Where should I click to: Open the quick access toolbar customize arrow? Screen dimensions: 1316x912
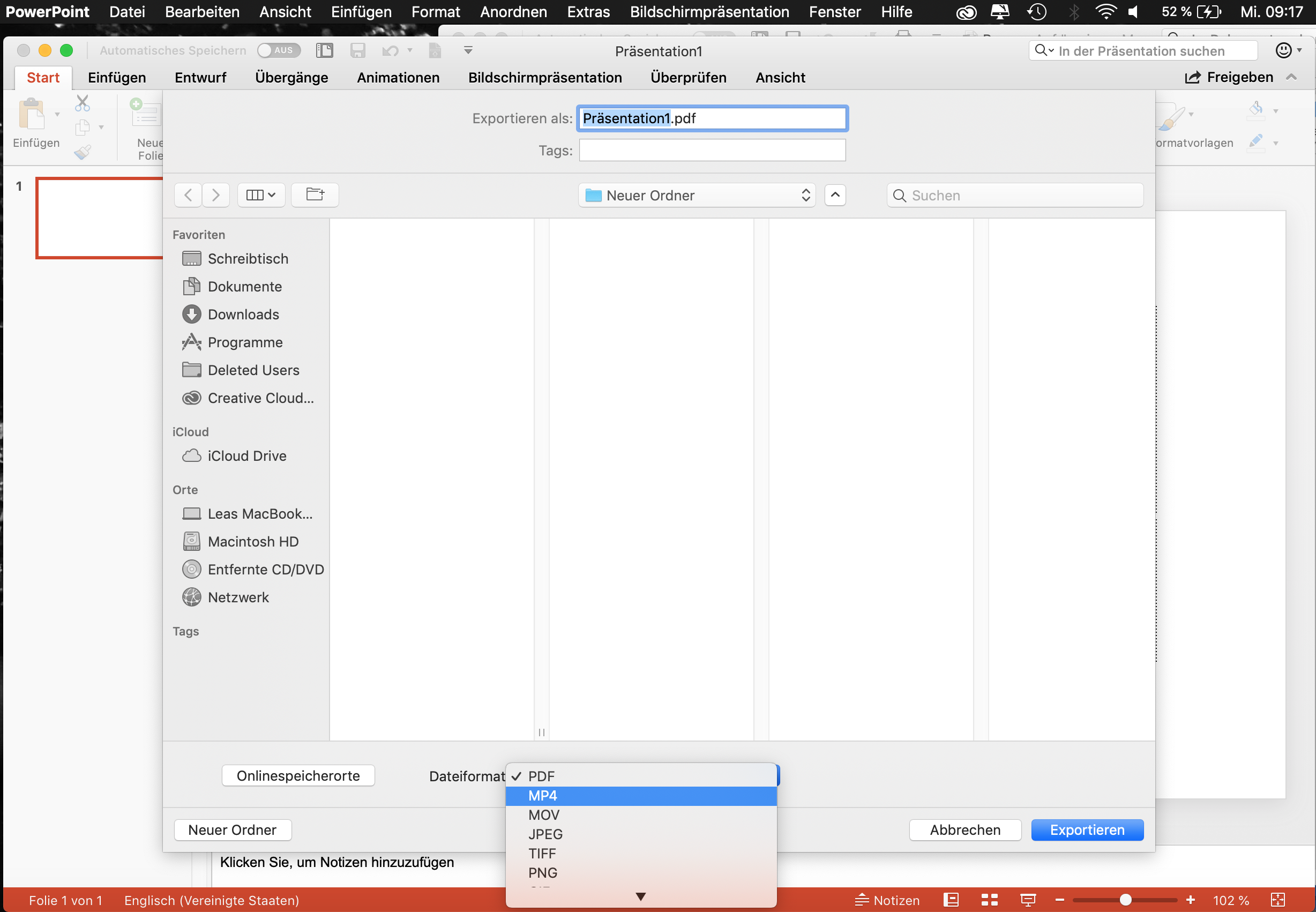468,50
